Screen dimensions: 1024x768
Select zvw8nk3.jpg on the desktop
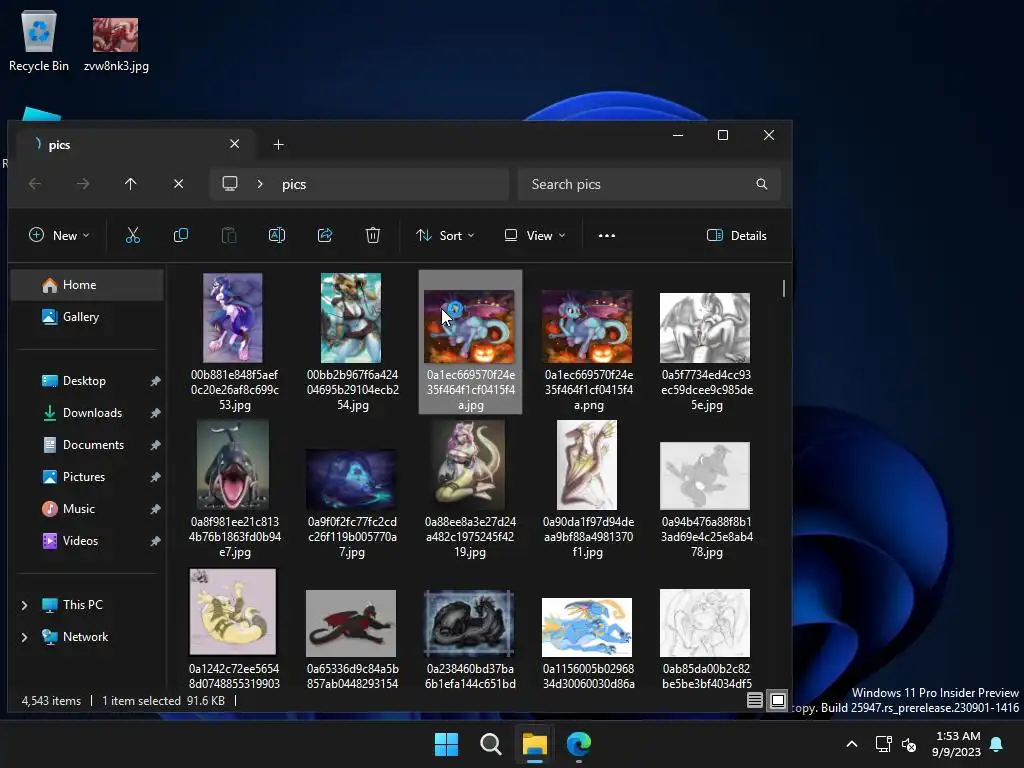116,44
